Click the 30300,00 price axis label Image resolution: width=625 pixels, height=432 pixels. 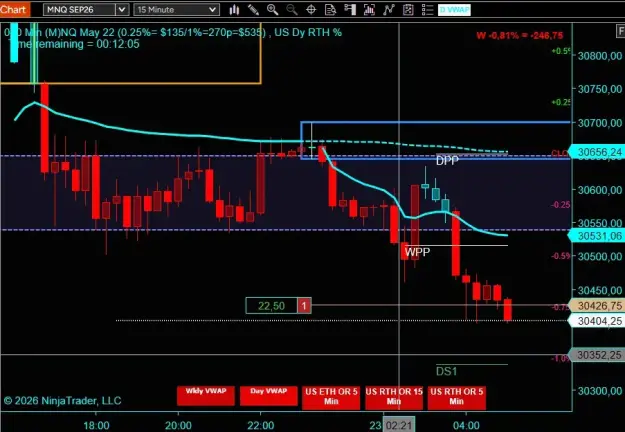pos(600,391)
